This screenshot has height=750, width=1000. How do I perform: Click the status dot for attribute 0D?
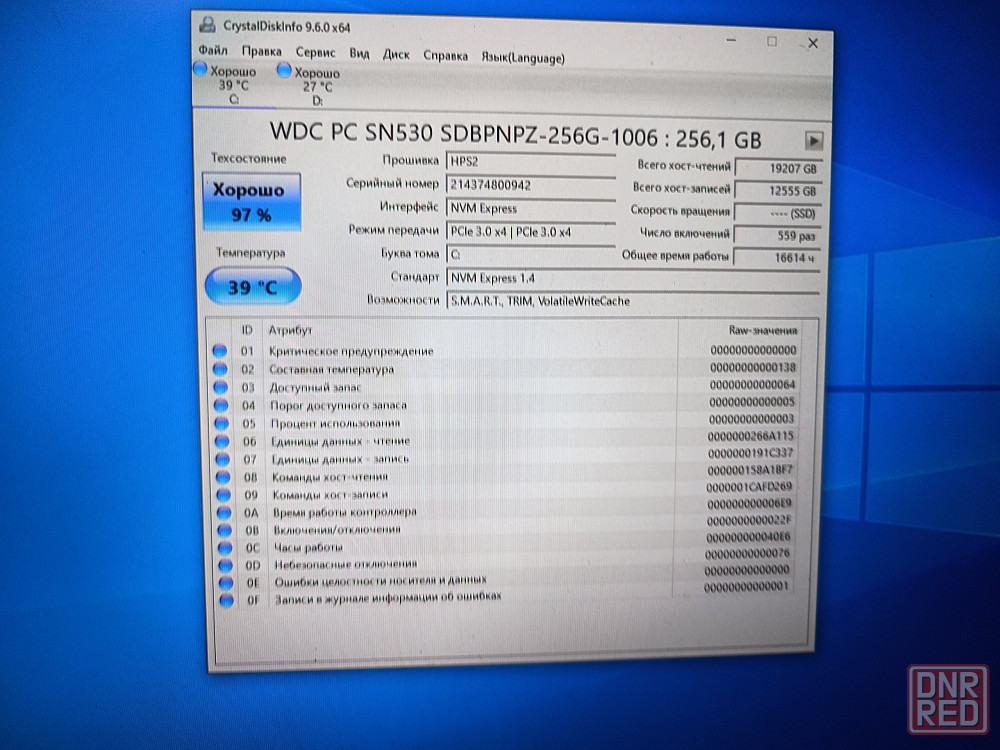coord(226,564)
